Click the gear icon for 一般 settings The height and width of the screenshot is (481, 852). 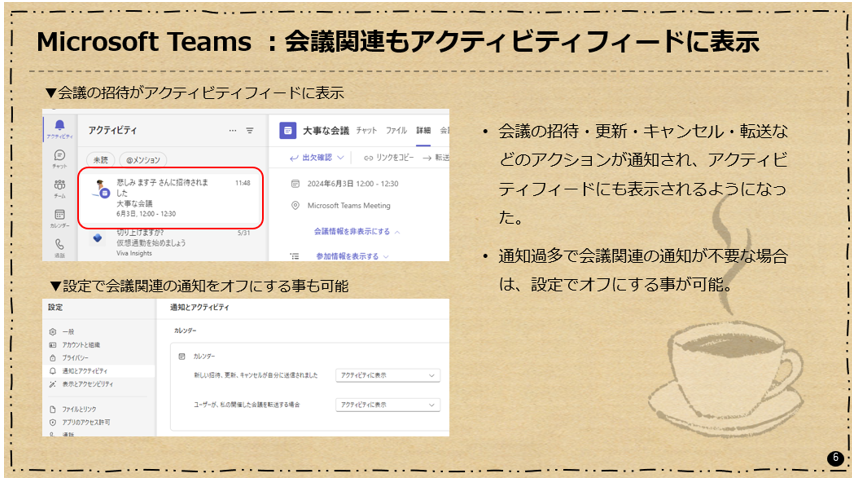[53, 332]
